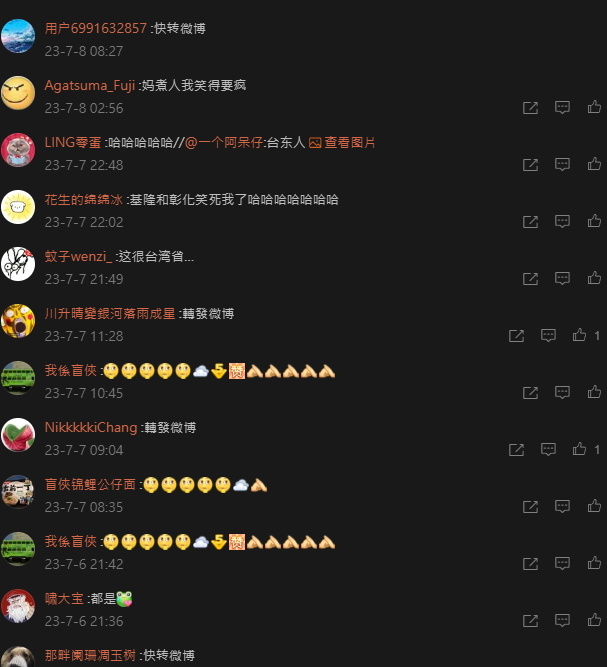Open 那畔阑珊凋玉树's username link
This screenshot has height=667, width=607.
point(90,655)
